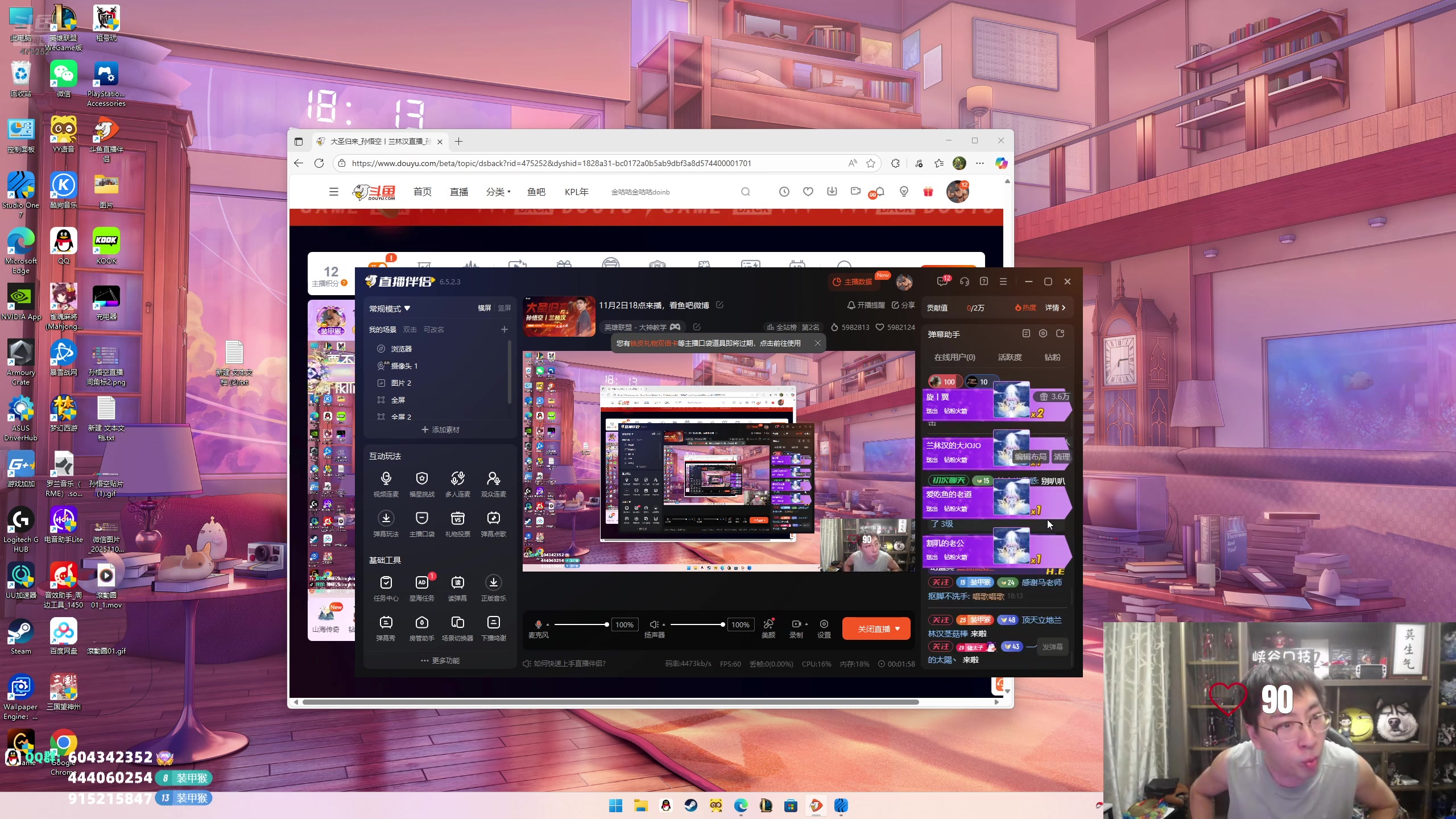Switch to 竖屏 portrait mode
This screenshot has width=1456, height=819.
coord(504,308)
